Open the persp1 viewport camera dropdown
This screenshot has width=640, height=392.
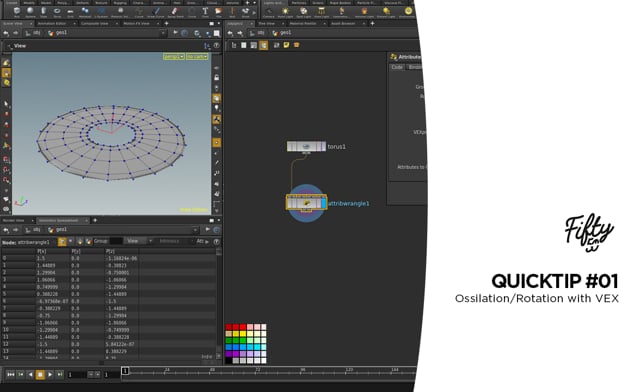tap(174, 56)
